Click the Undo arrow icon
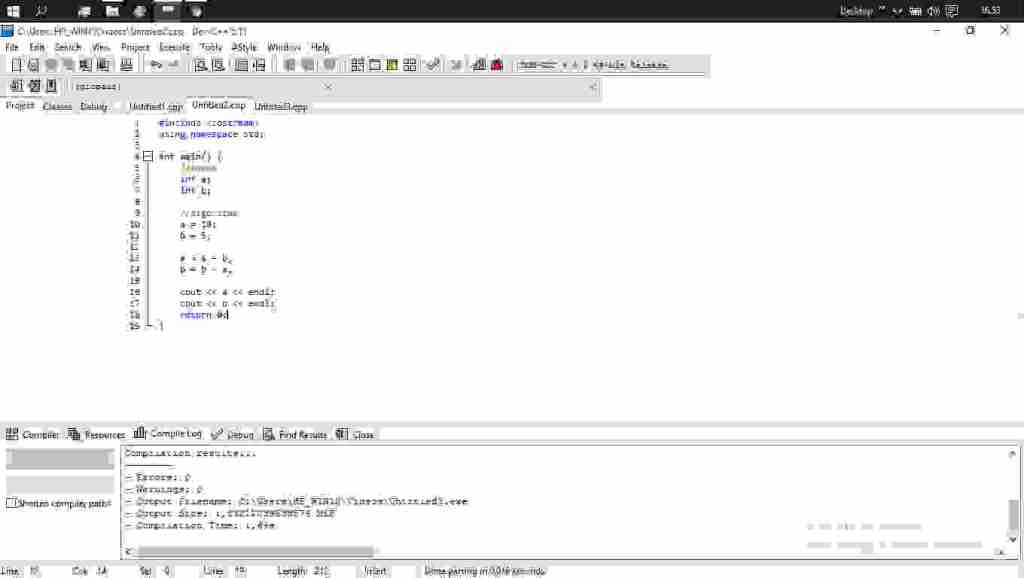1024x578 pixels. click(156, 65)
